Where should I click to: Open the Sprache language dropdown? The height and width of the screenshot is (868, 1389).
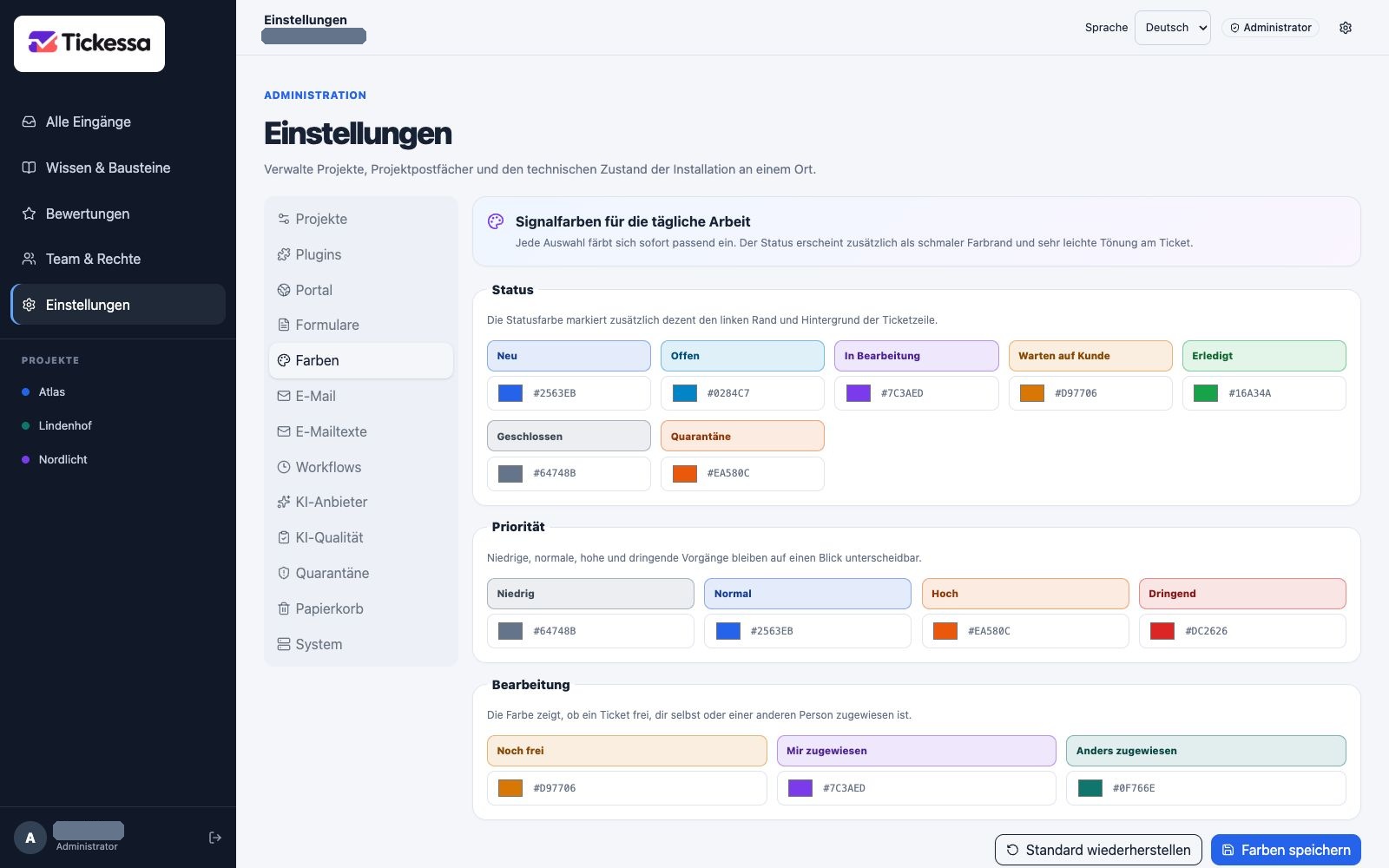(1172, 28)
